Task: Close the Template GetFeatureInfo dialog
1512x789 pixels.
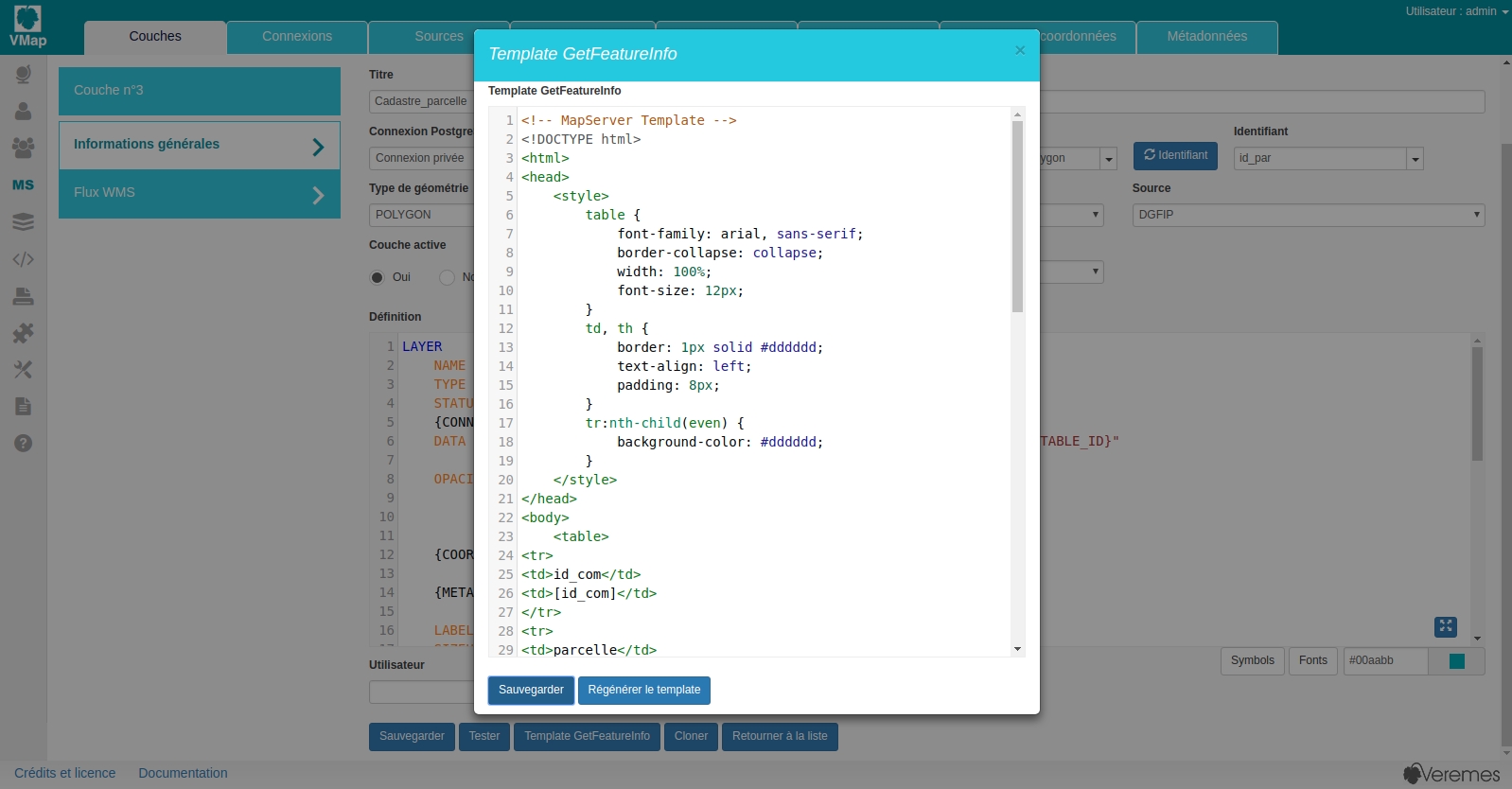Action: coord(1020,51)
